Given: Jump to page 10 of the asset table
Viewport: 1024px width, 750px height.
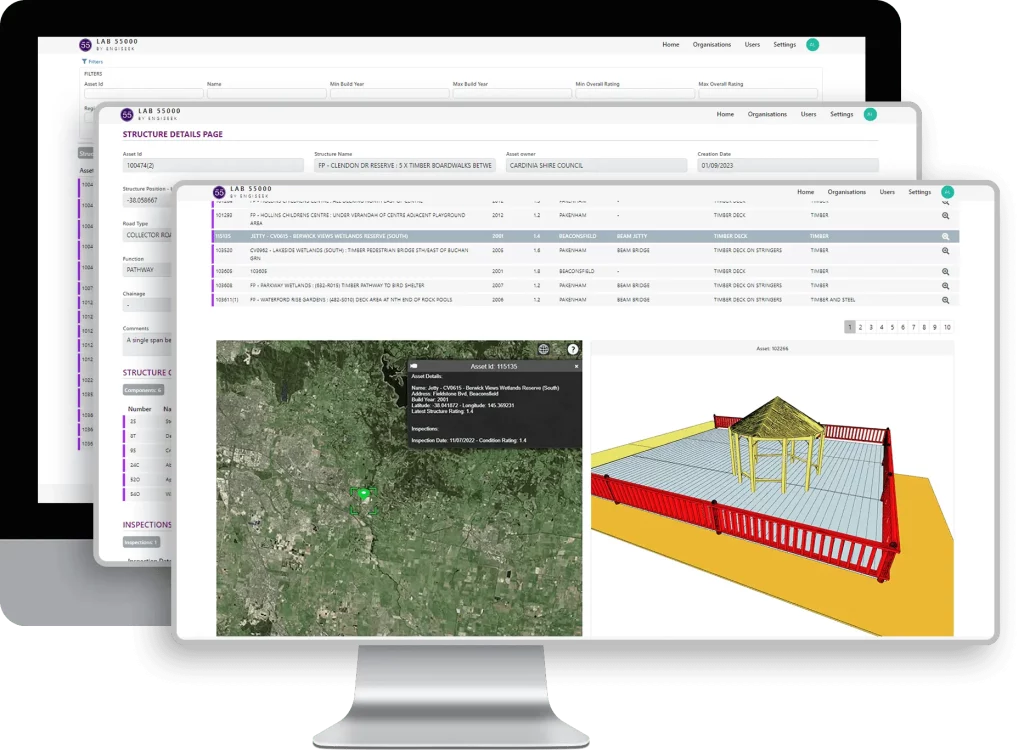Looking at the screenshot, I should [x=946, y=327].
